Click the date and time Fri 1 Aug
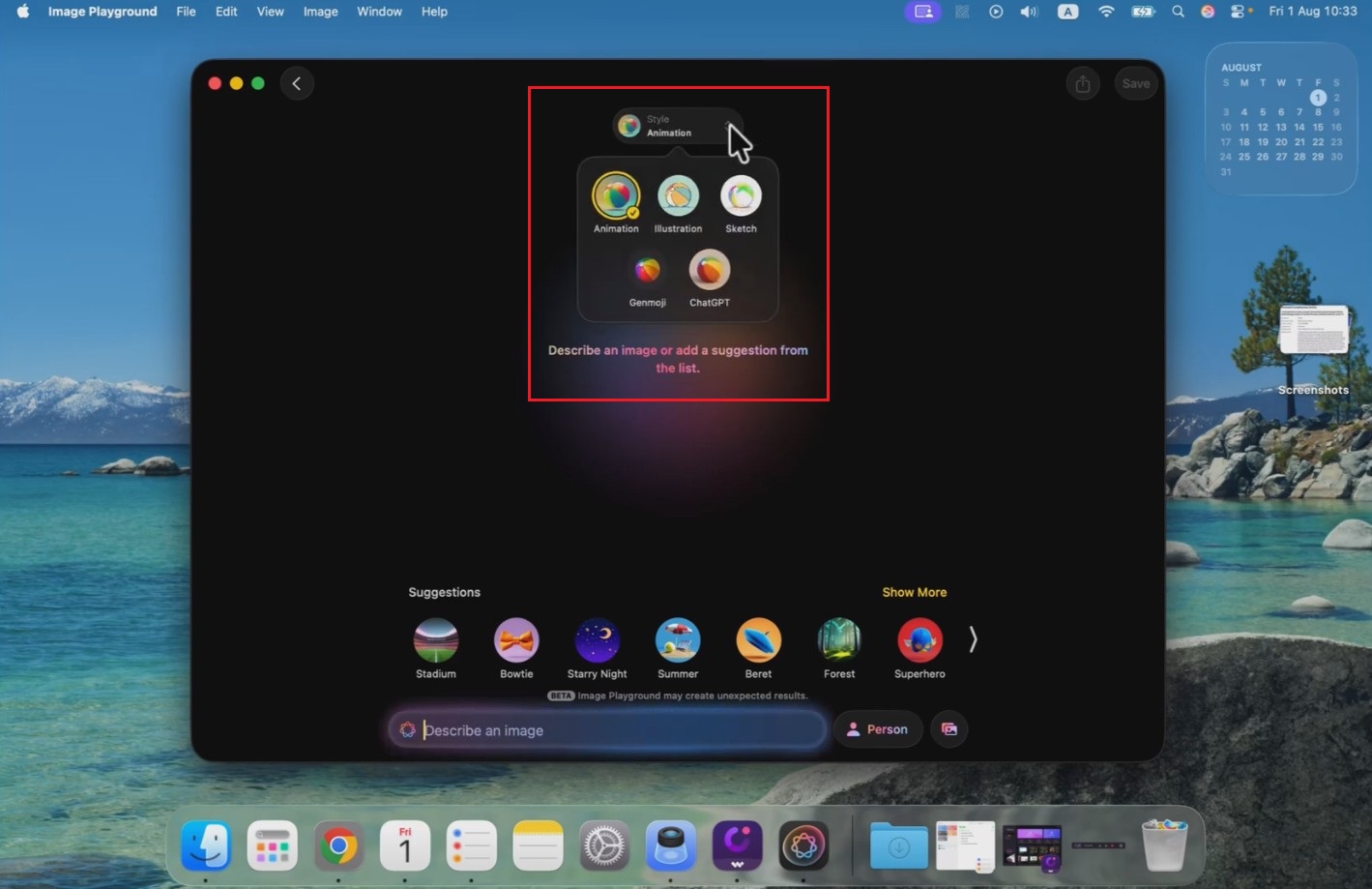This screenshot has width=1372, height=889. (1312, 12)
